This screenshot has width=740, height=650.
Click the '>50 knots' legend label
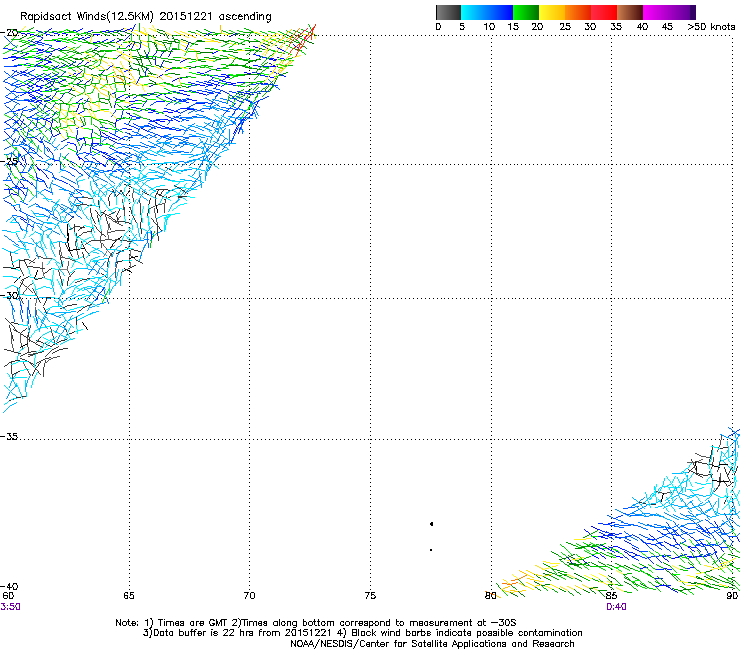(711, 27)
